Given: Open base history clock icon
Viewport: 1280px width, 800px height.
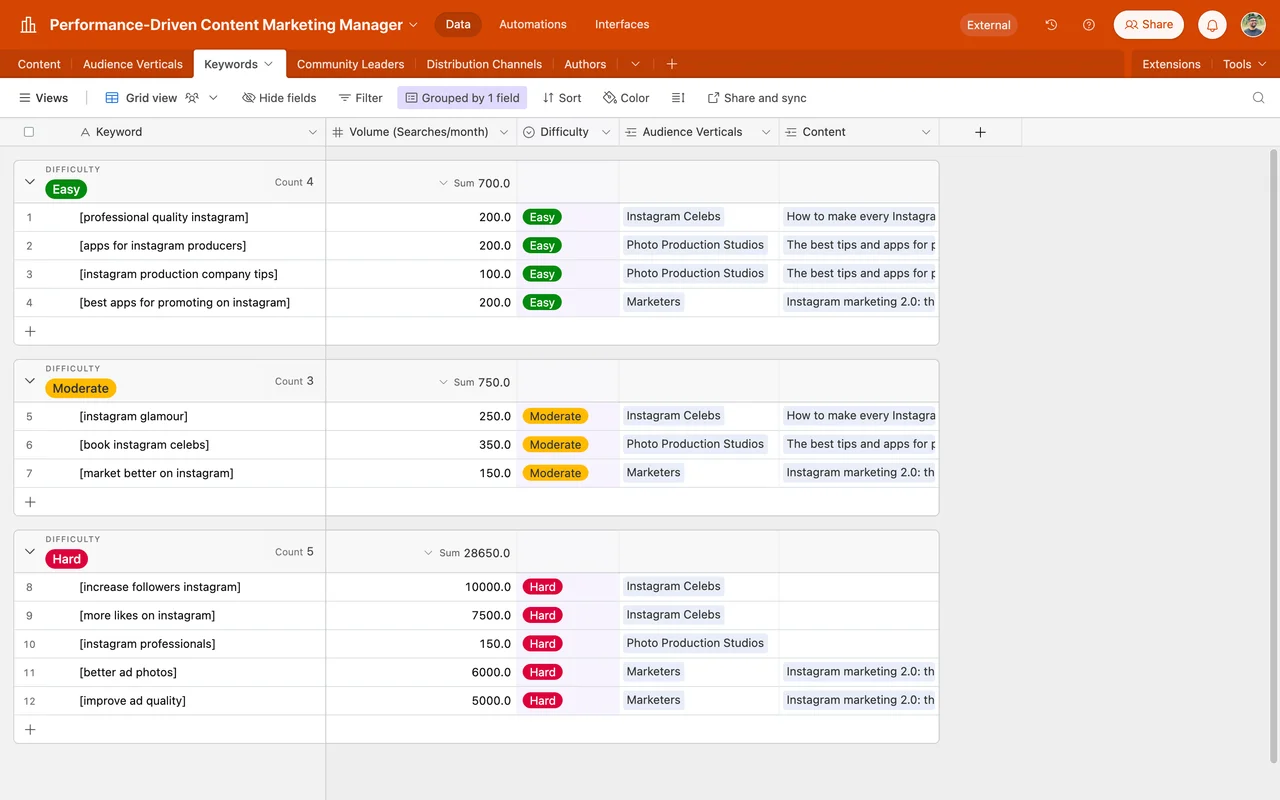Looking at the screenshot, I should [1051, 25].
